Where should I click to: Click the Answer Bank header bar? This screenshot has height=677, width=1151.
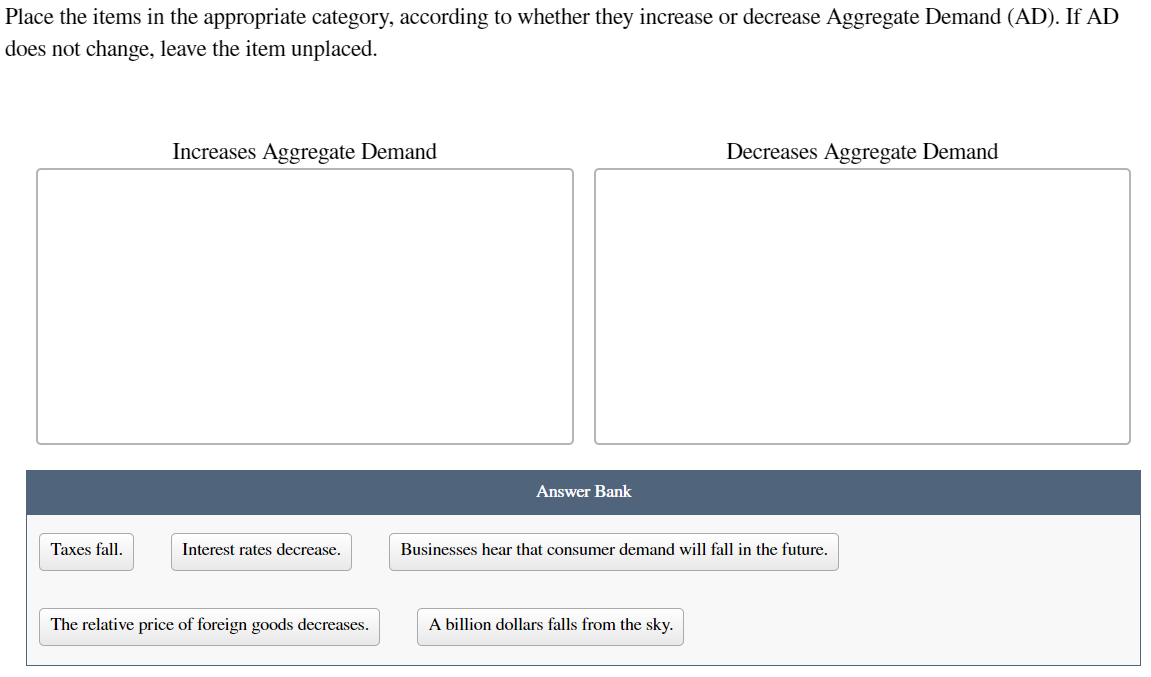click(x=584, y=492)
